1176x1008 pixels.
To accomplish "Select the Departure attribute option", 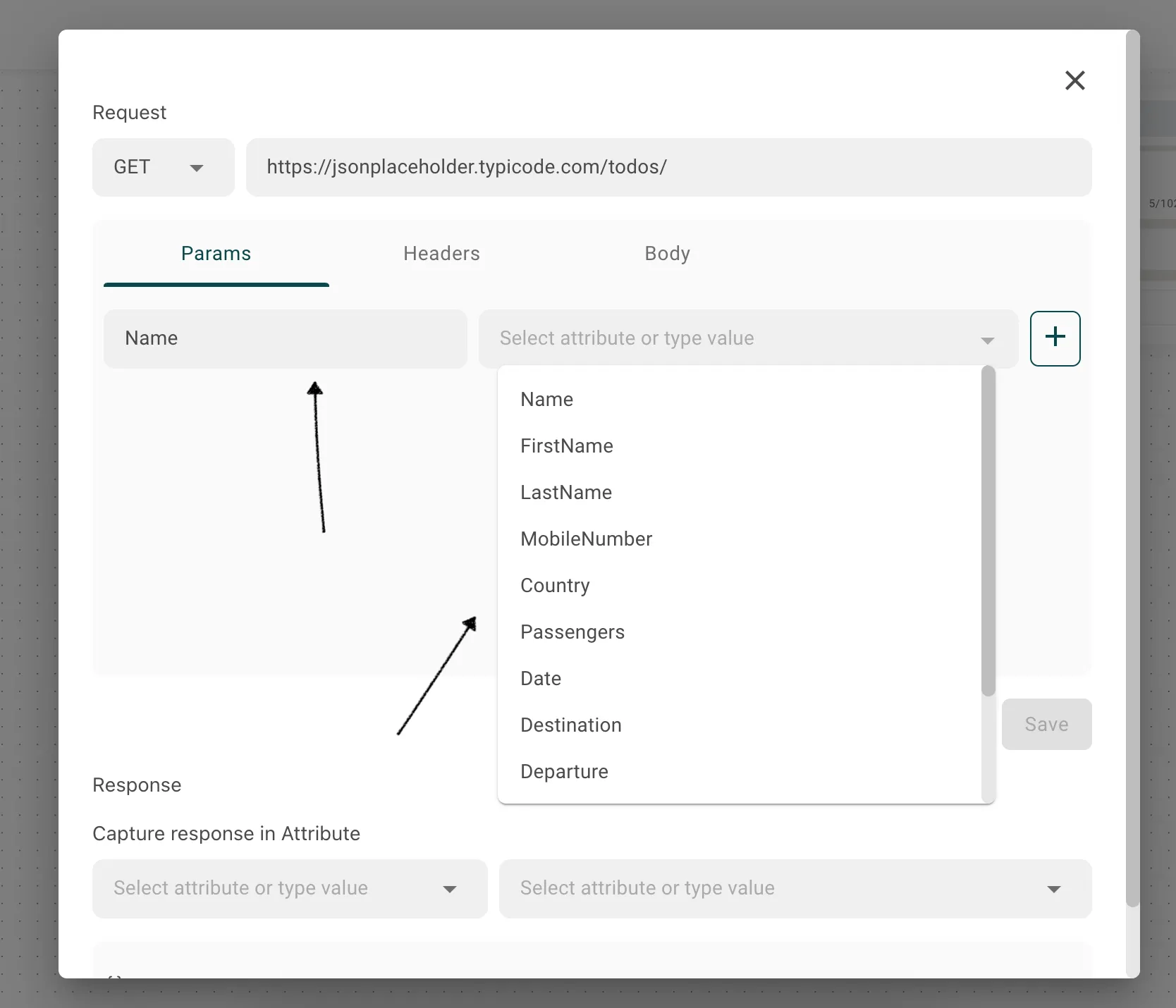I will coord(564,772).
